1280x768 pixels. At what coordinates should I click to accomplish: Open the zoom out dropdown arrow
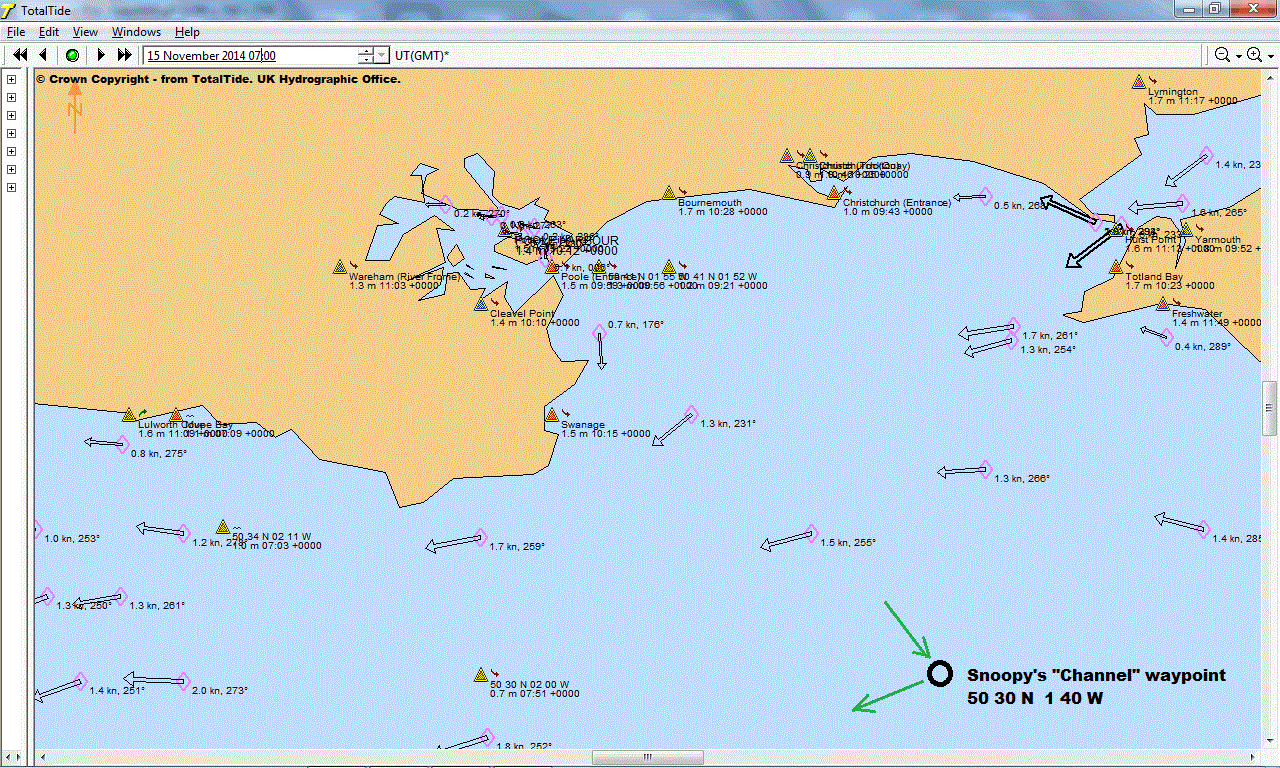[x=1238, y=56]
